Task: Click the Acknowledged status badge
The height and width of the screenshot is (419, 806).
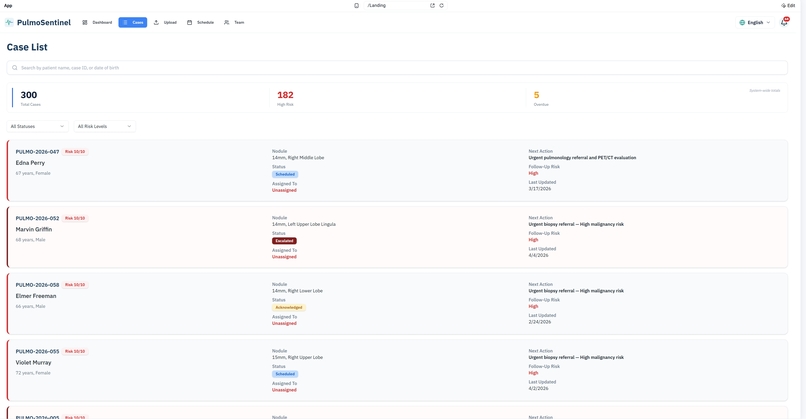Action: point(289,307)
